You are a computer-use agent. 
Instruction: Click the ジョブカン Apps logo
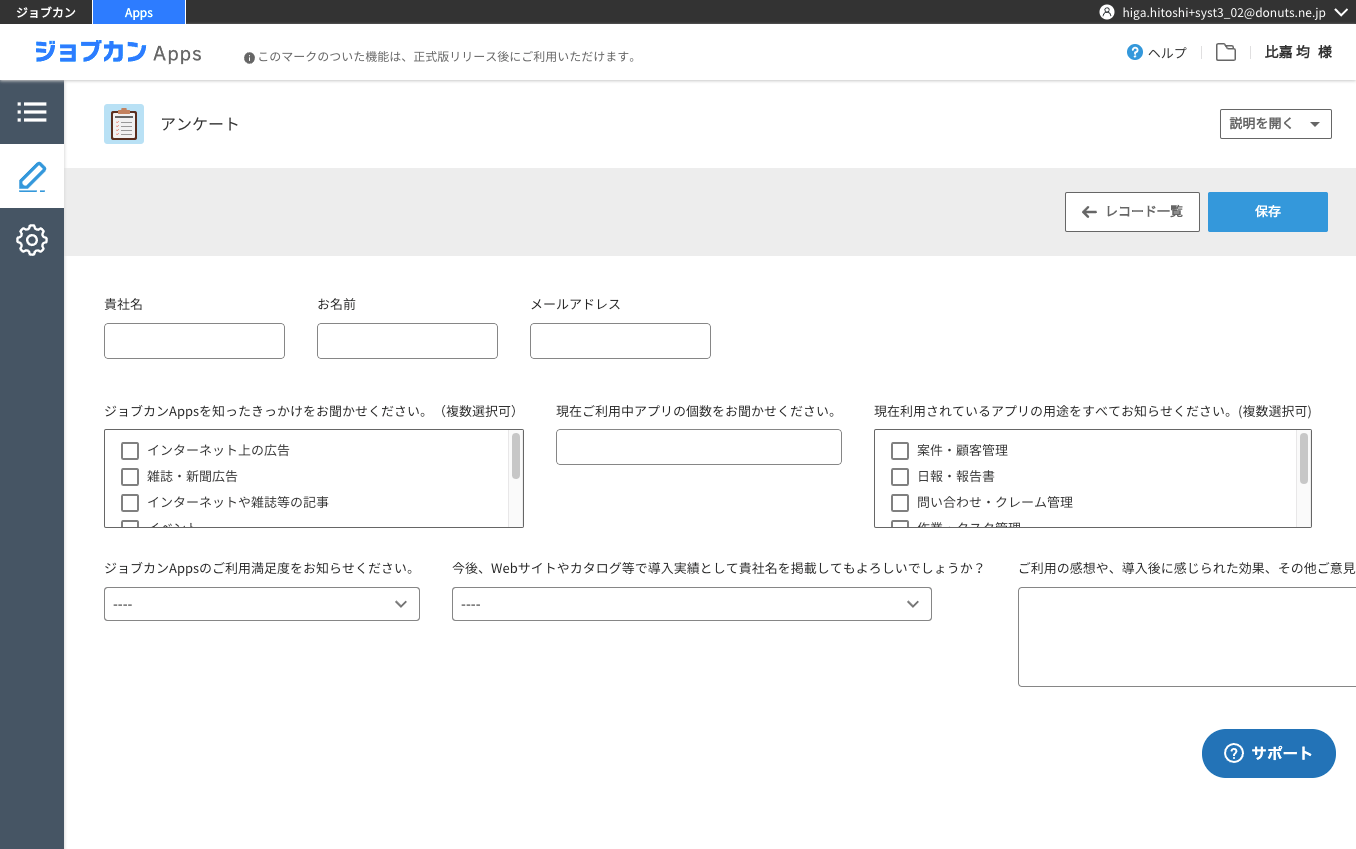(118, 52)
